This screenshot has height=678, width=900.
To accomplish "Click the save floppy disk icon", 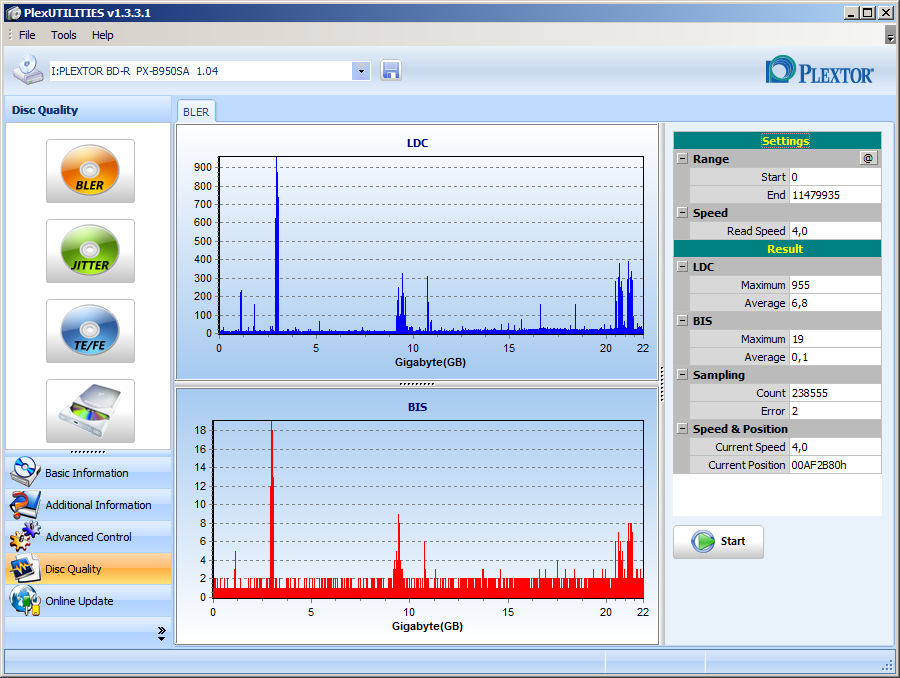I will point(390,71).
